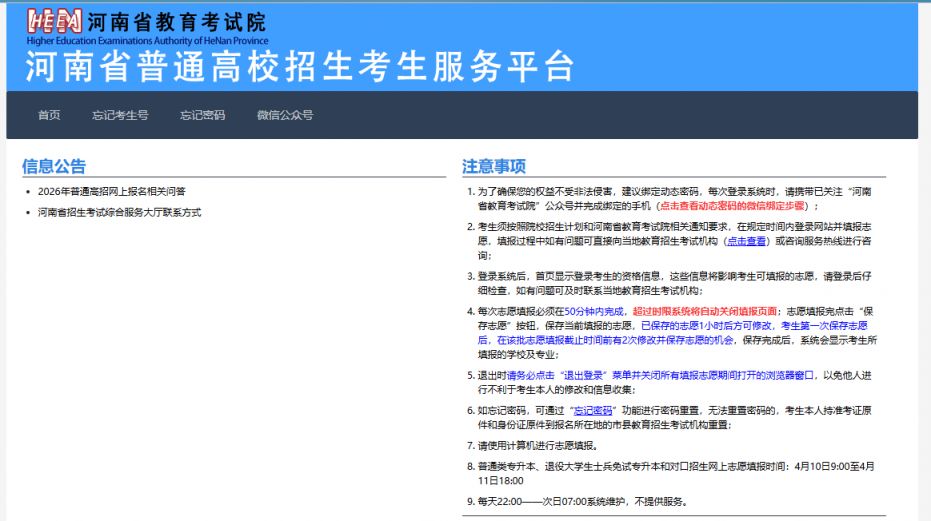The width and height of the screenshot is (931, 521).
Task: Click the Higher Education Examinations Authority subtitle
Action: coord(147,41)
